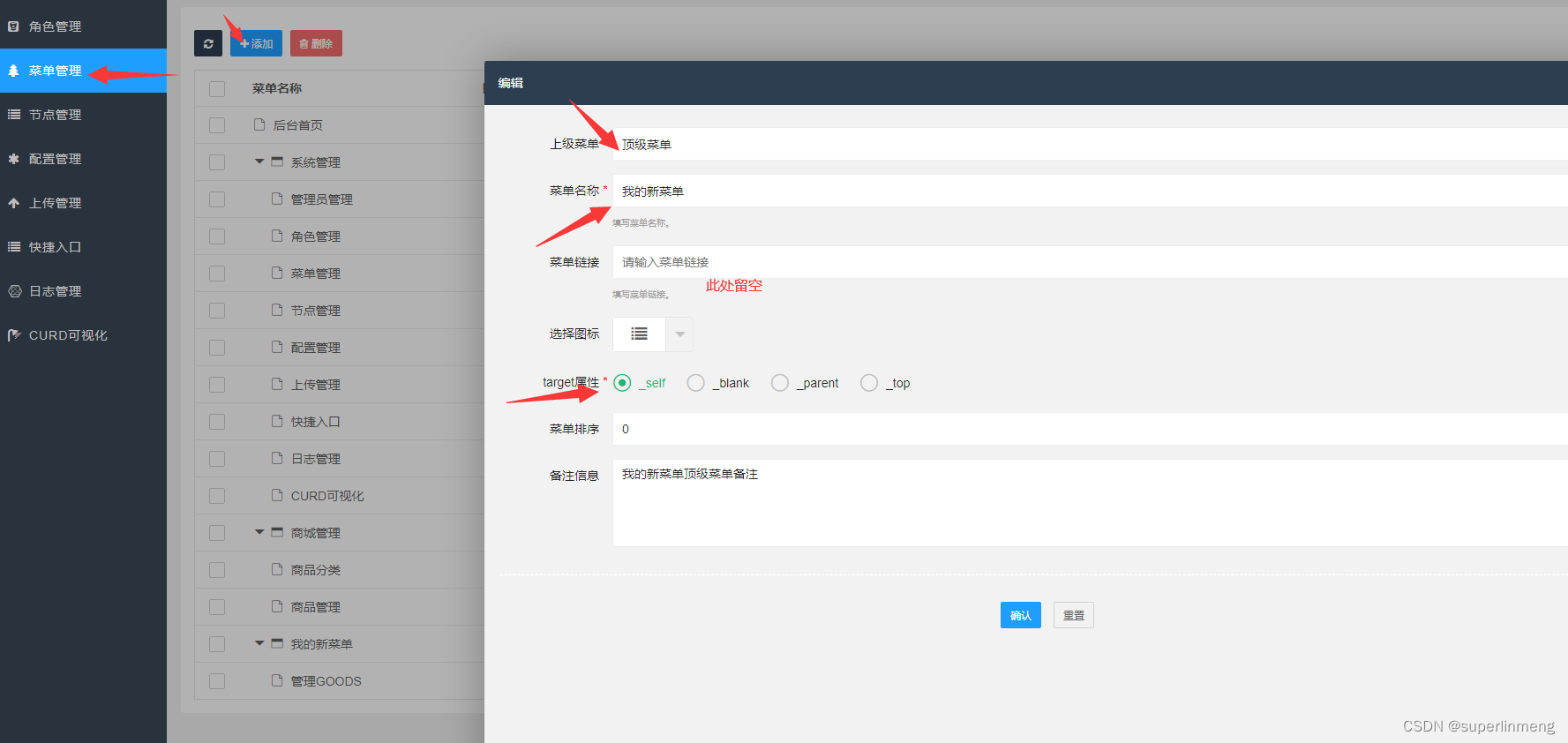Click the 角色管理 table row text
The height and width of the screenshot is (743, 1568).
pos(316,236)
